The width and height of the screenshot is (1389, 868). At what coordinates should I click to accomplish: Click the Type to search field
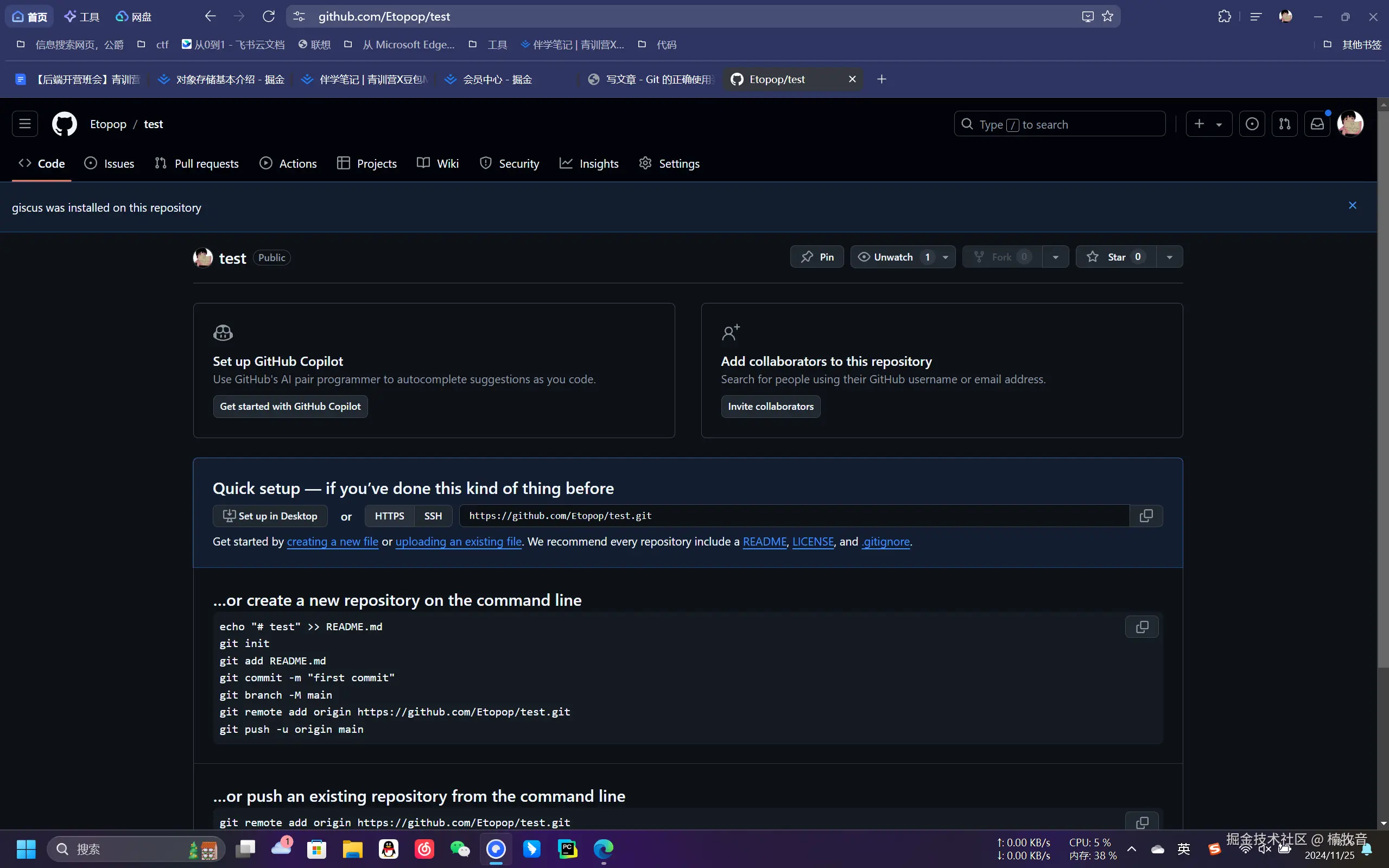click(x=1059, y=124)
